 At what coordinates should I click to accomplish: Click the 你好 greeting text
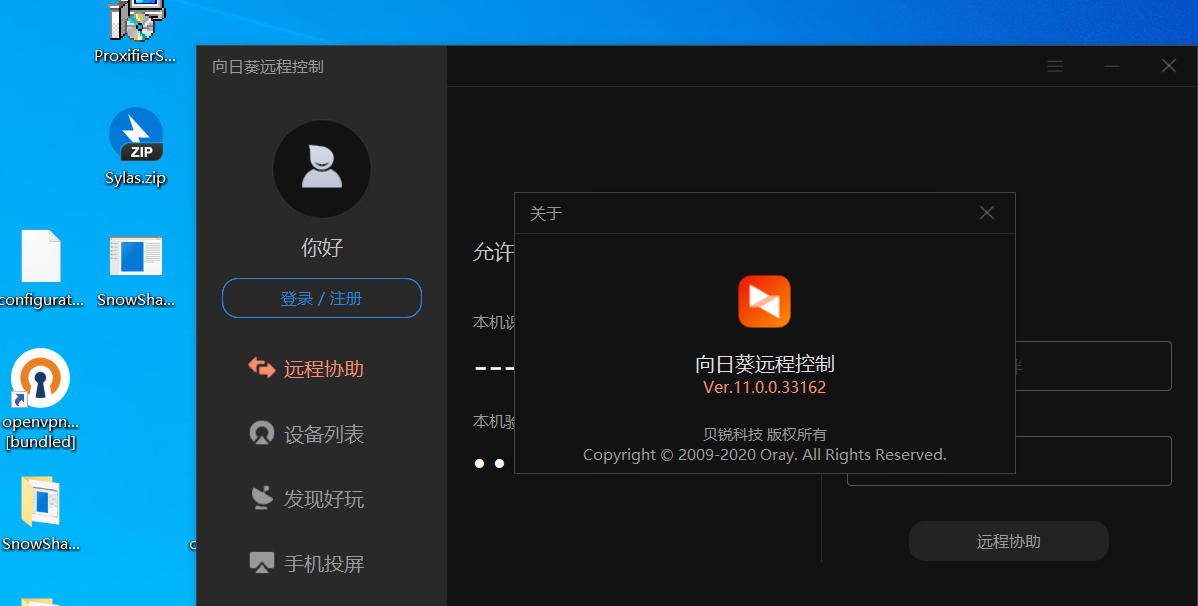coord(322,248)
